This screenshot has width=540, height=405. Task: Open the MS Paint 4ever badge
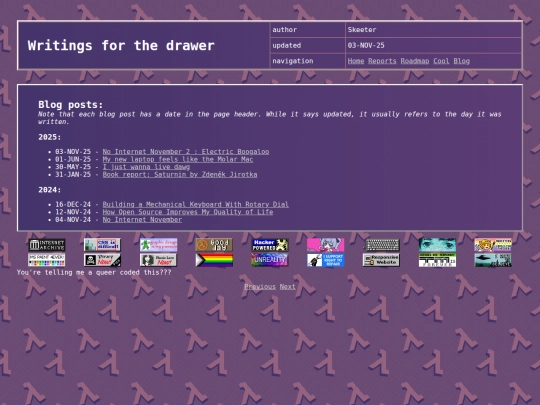[x=46, y=260]
